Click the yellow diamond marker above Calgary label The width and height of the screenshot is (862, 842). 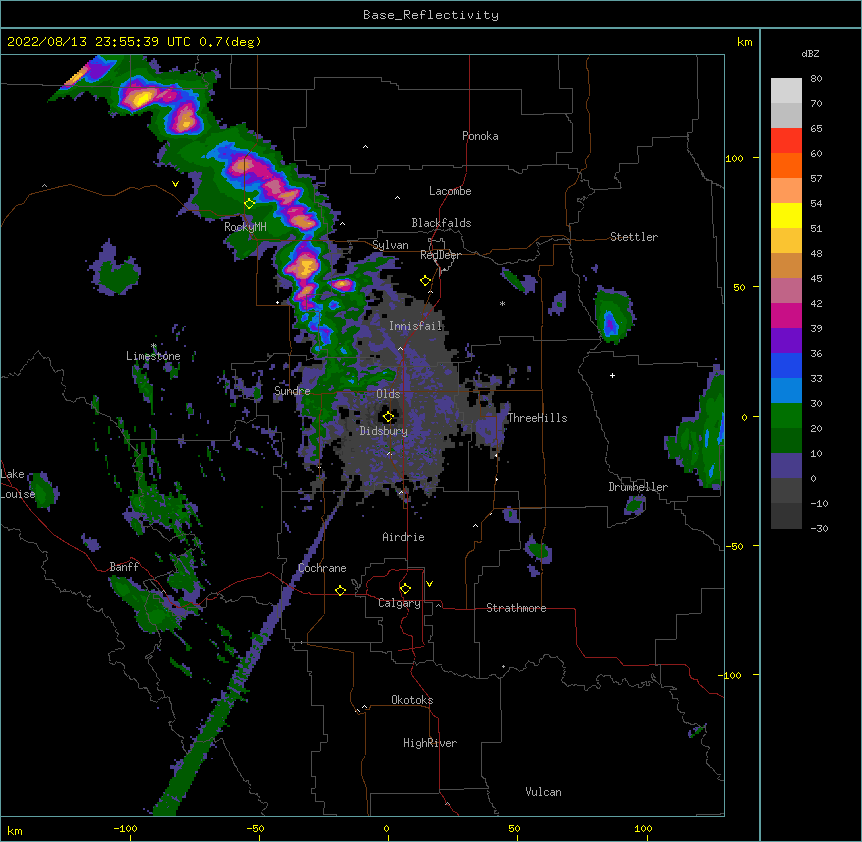[405, 589]
